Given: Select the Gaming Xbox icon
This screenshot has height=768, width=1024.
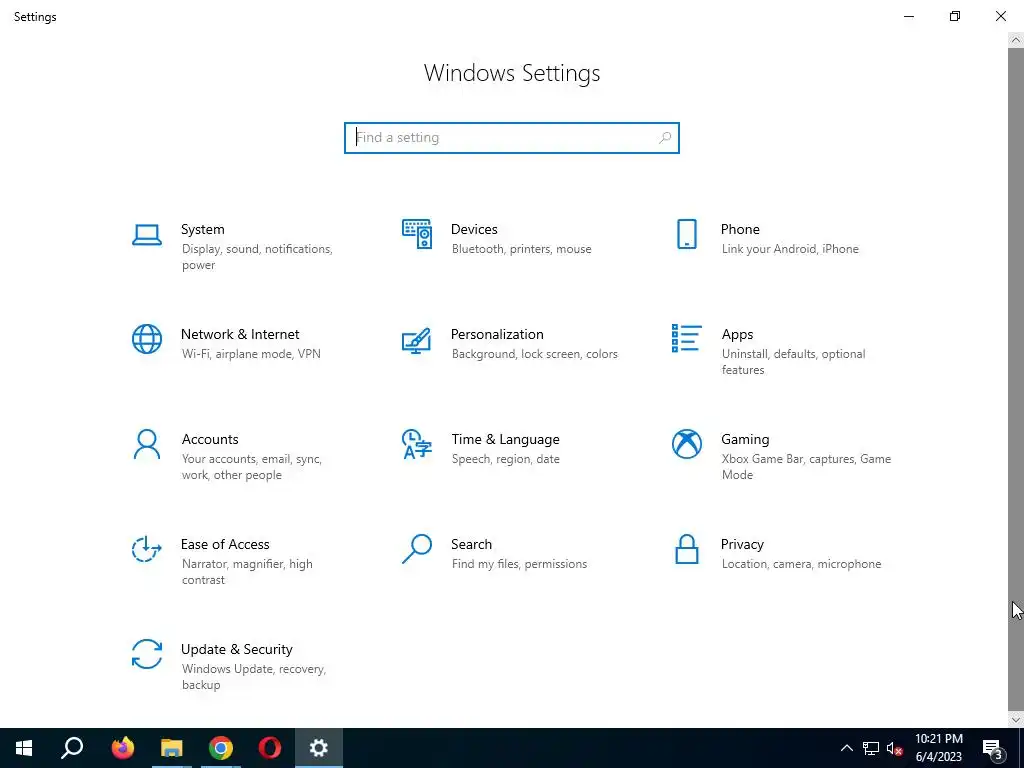Looking at the screenshot, I should tap(686, 444).
